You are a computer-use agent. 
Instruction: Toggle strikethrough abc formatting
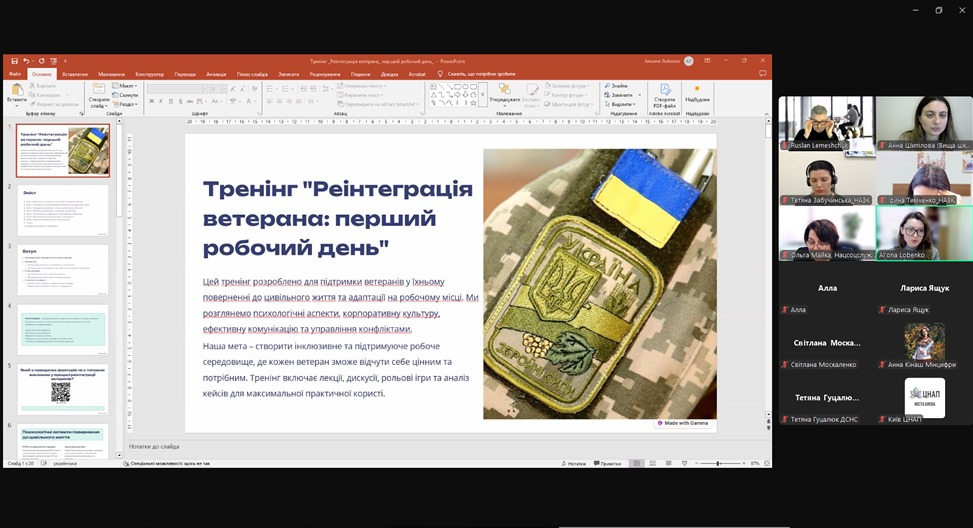coord(190,101)
